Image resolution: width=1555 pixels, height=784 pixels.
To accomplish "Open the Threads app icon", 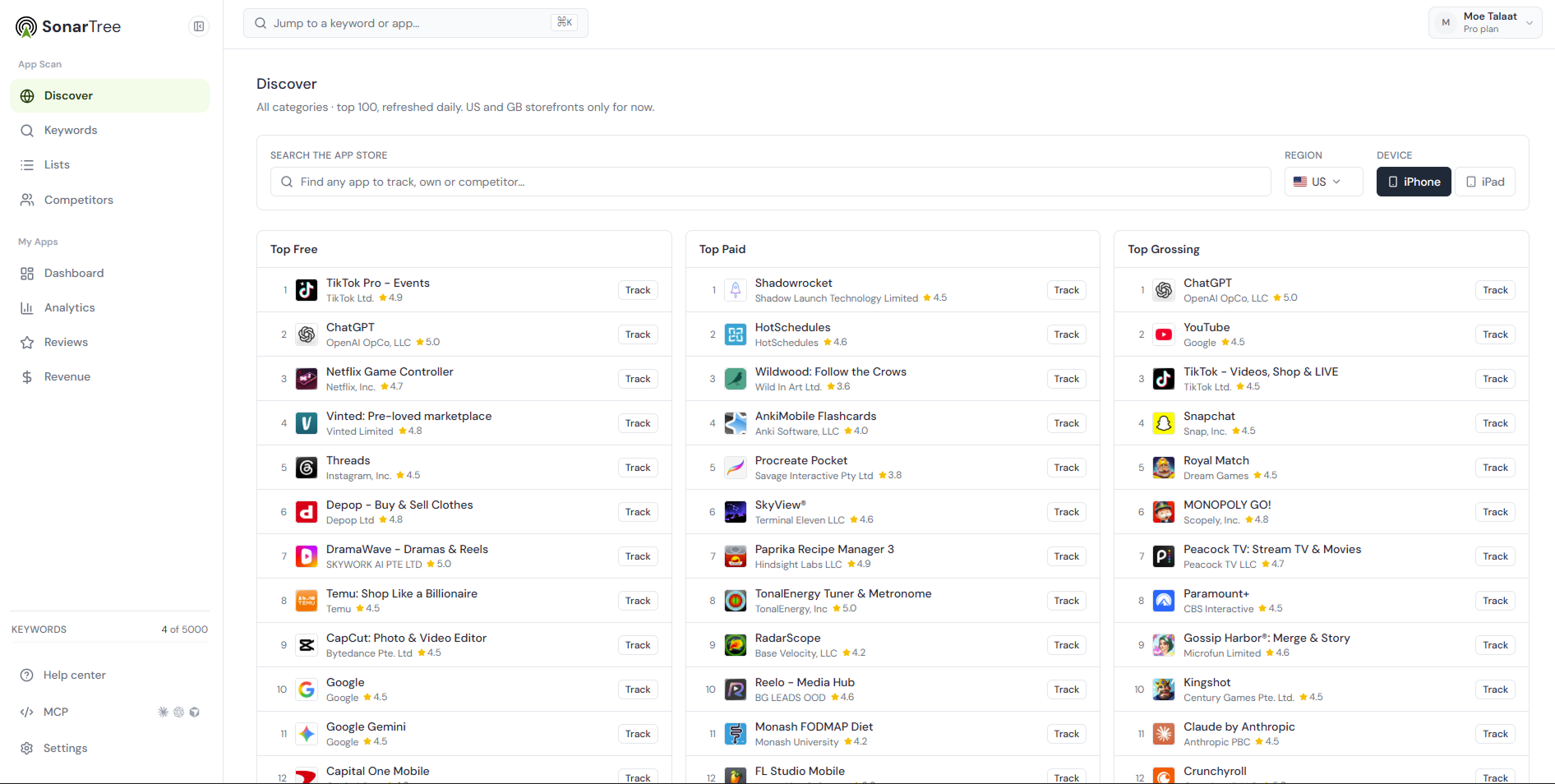I will click(307, 467).
